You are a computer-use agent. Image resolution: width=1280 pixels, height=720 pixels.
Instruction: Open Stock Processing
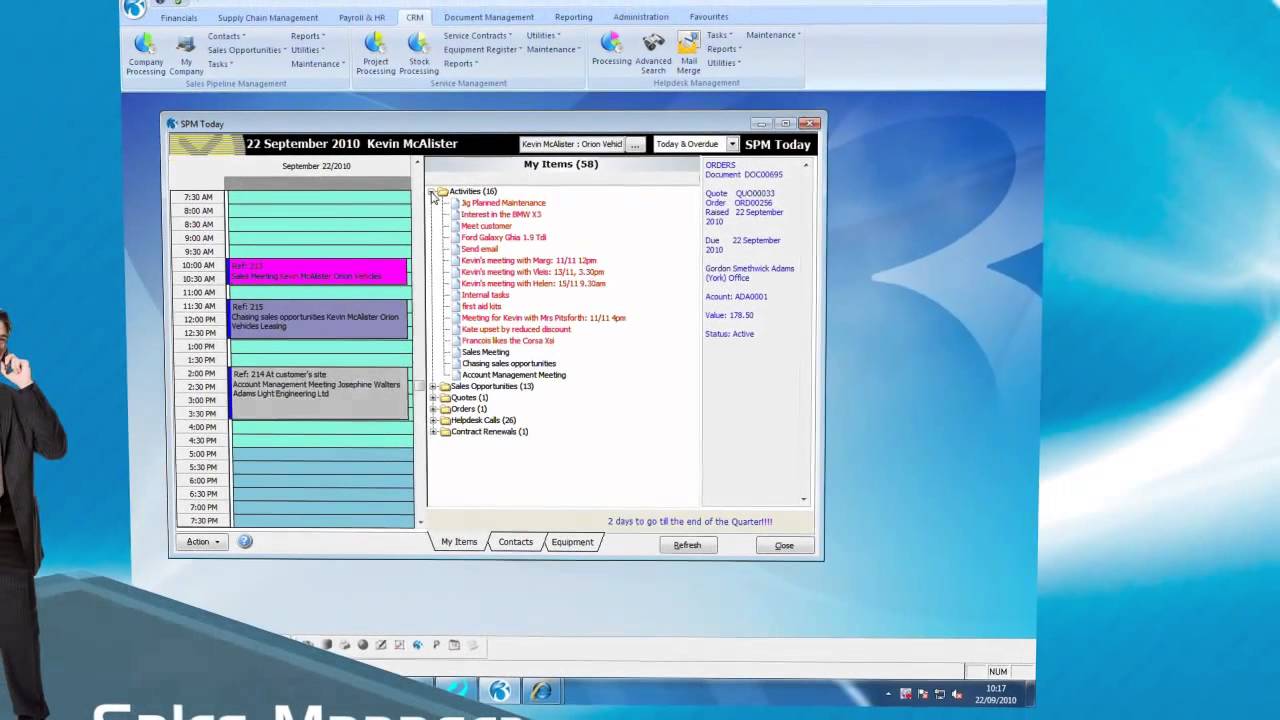418,53
